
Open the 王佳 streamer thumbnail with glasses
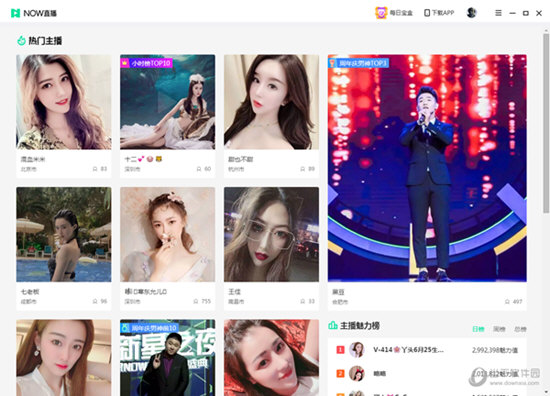[271, 234]
